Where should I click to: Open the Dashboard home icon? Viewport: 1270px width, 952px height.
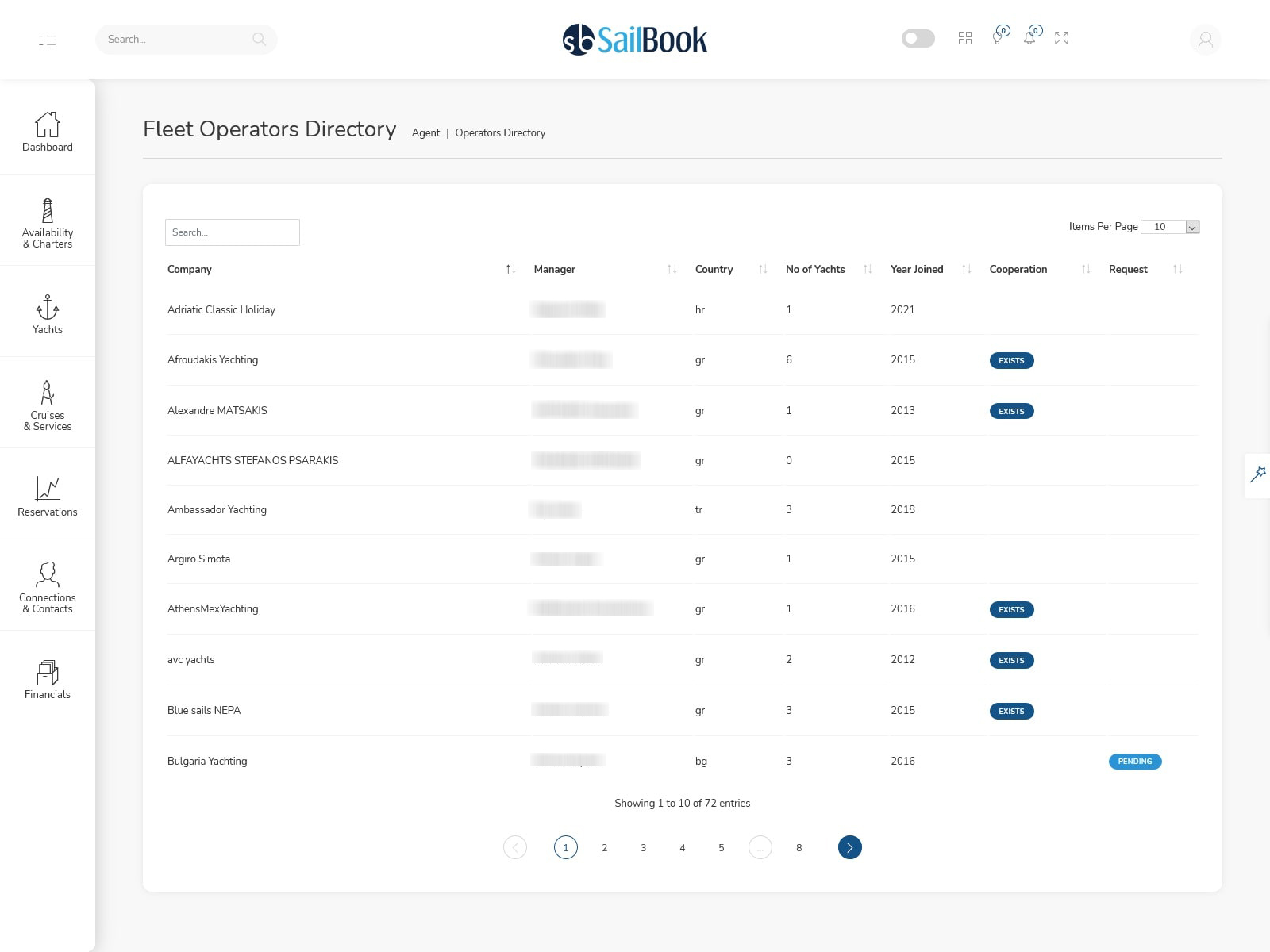(48, 125)
